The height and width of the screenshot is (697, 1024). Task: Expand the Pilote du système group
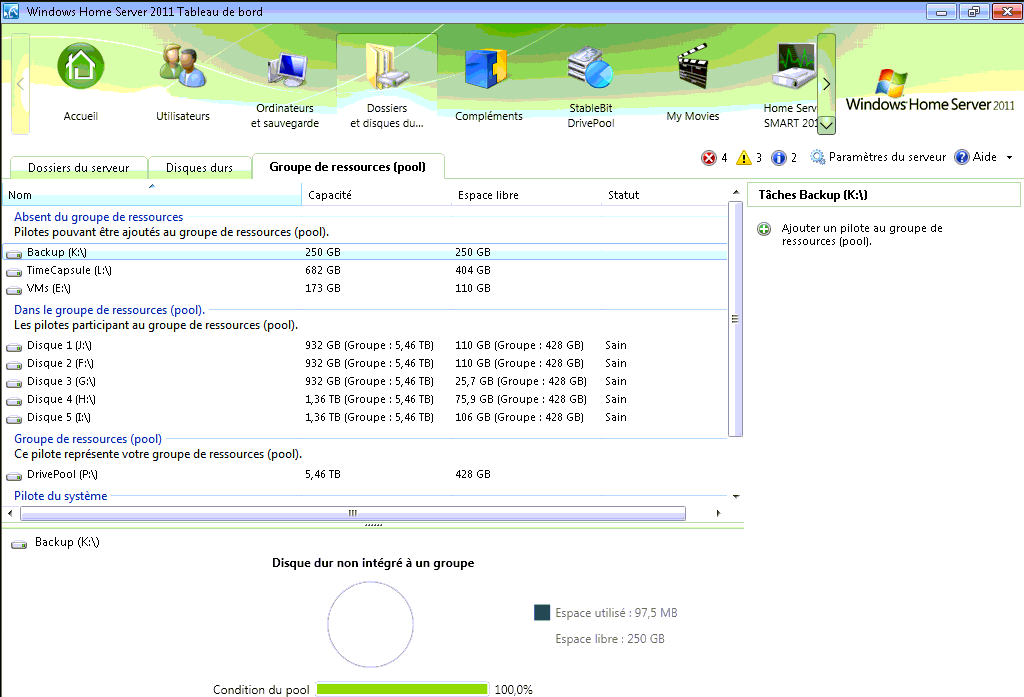click(x=61, y=496)
